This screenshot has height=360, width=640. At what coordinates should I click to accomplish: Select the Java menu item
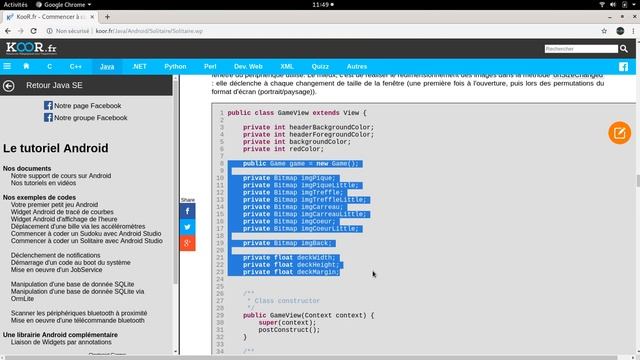coord(107,67)
